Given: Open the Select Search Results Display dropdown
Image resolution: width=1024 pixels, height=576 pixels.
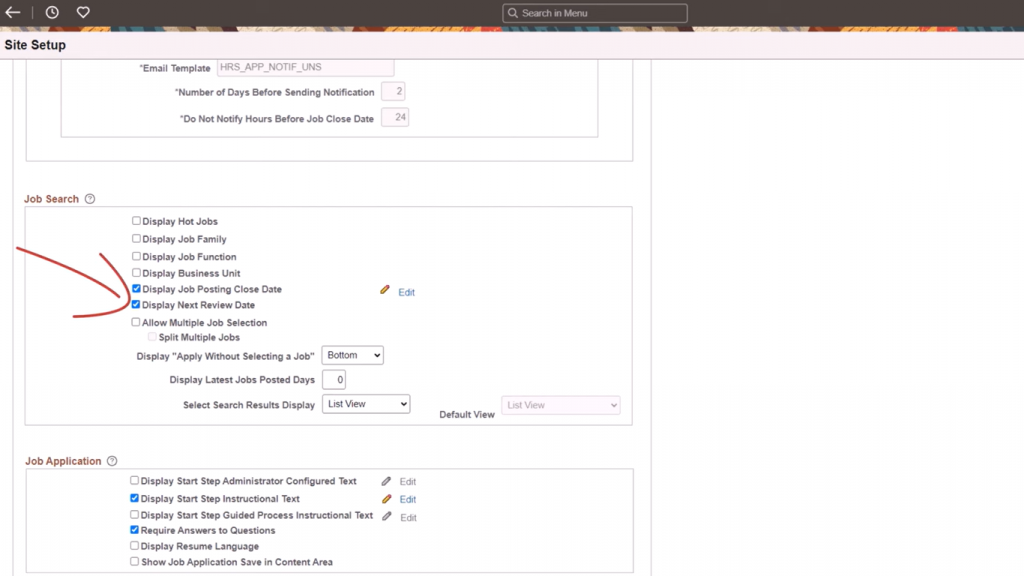Looking at the screenshot, I should (x=366, y=403).
